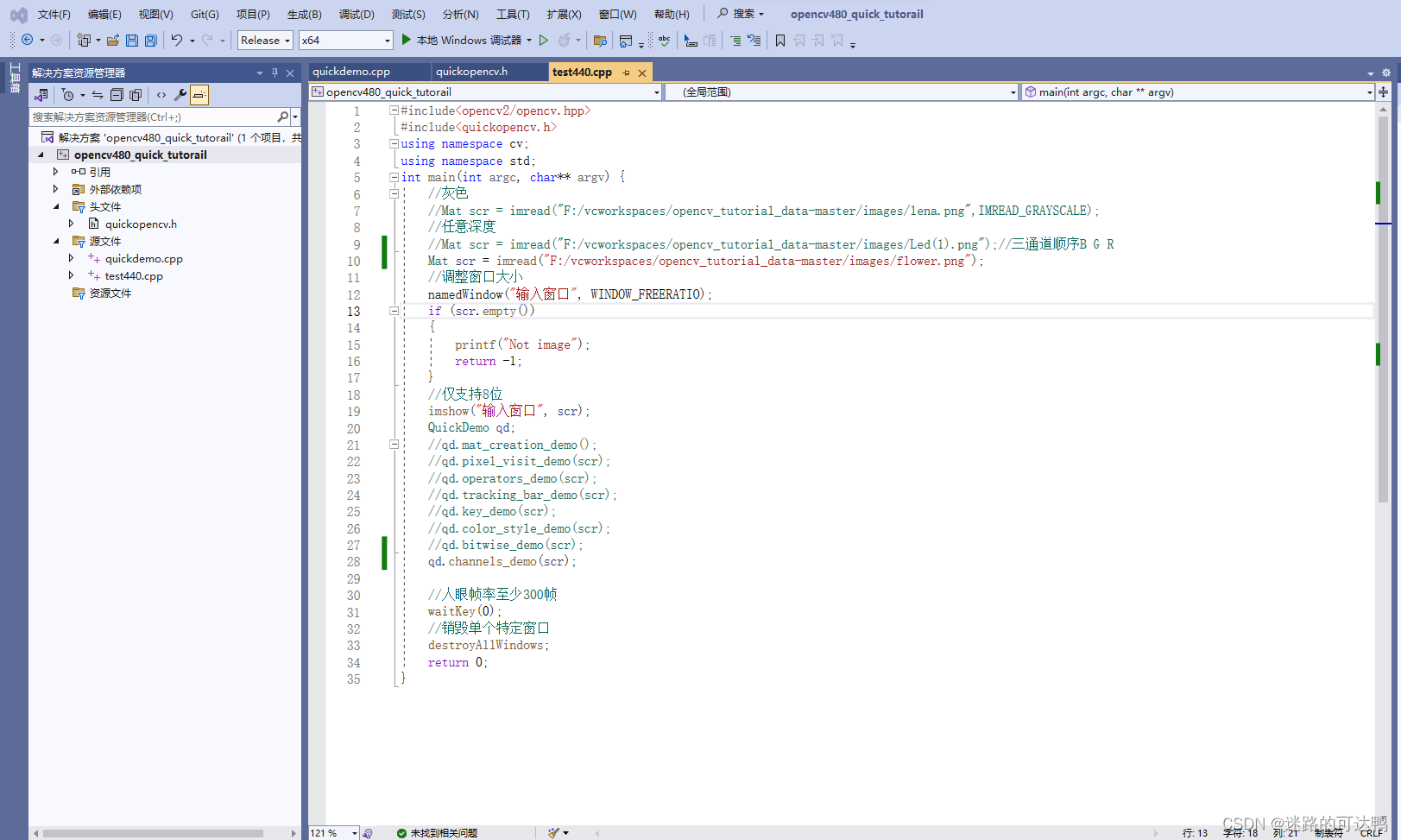The width and height of the screenshot is (1401, 840).
Task: Toggle the code fold at line 1 include
Action: [x=394, y=111]
